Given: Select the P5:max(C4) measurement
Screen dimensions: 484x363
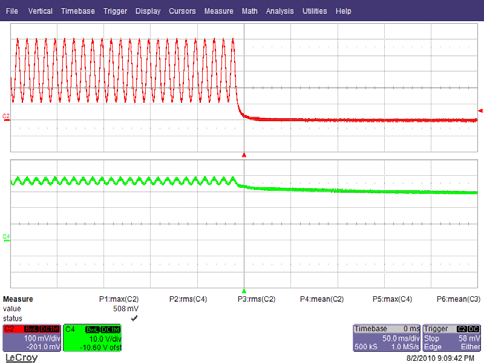Looking at the screenshot, I should click(x=392, y=299).
